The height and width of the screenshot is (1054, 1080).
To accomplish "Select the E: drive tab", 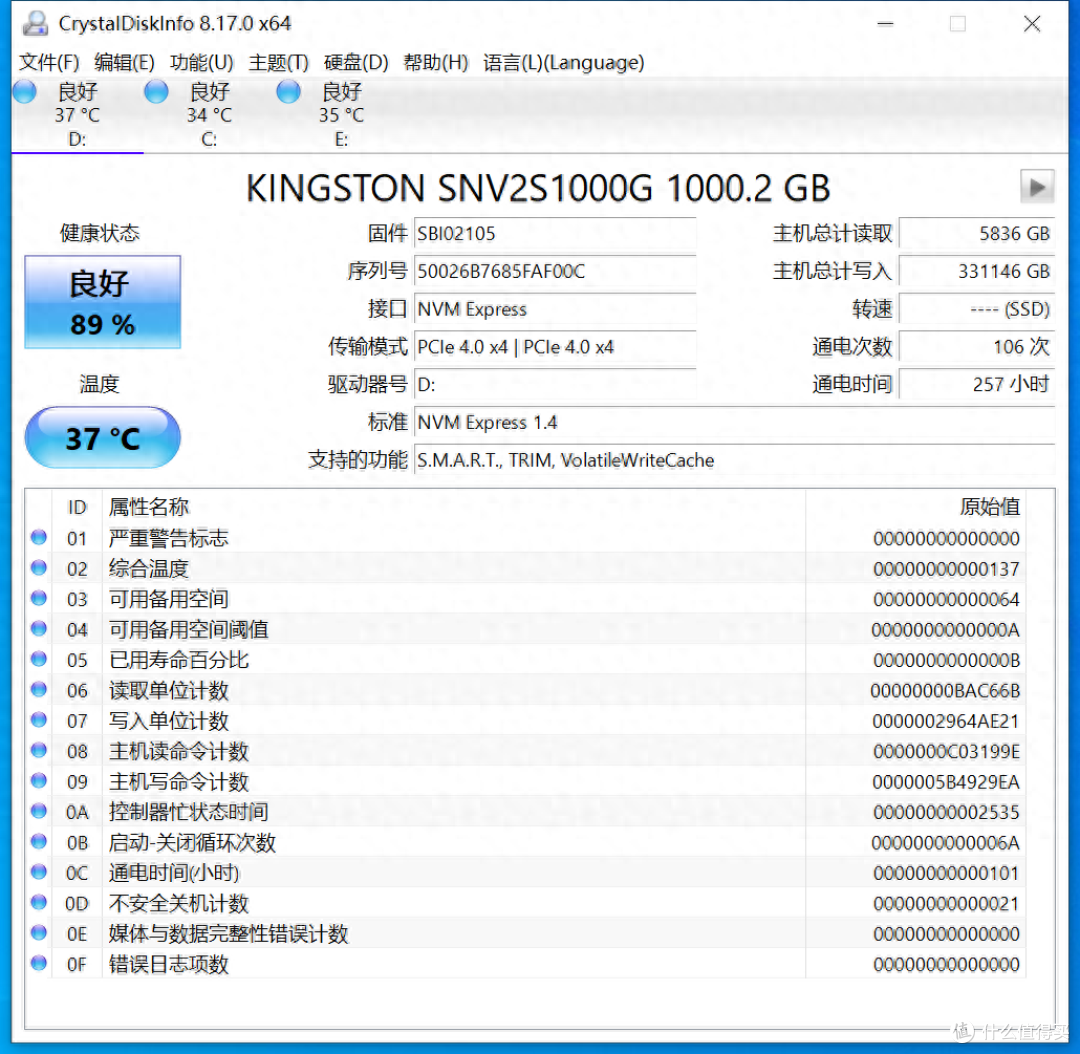I will tap(342, 114).
